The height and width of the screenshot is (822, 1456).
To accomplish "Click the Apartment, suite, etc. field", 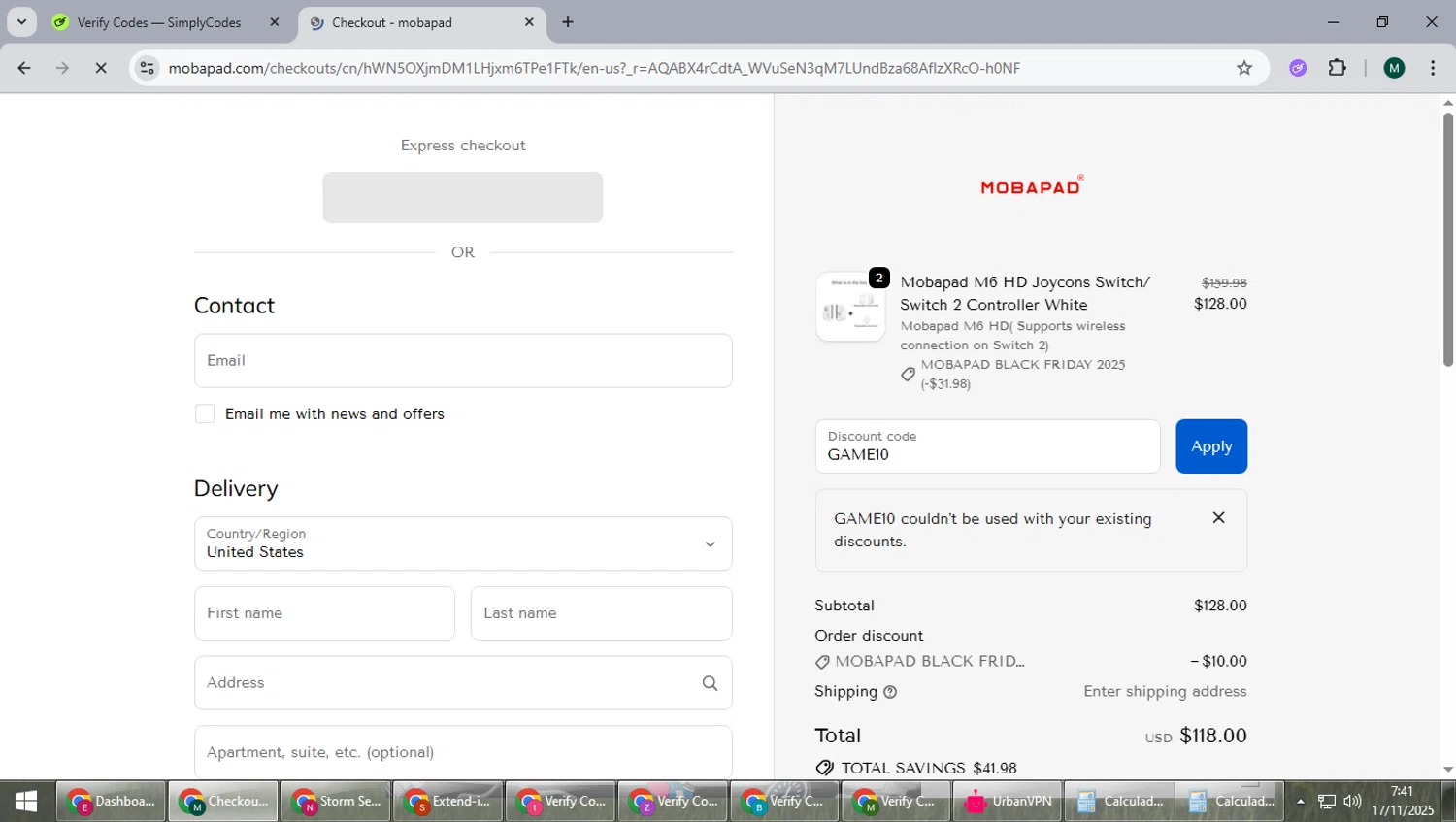I will [463, 752].
